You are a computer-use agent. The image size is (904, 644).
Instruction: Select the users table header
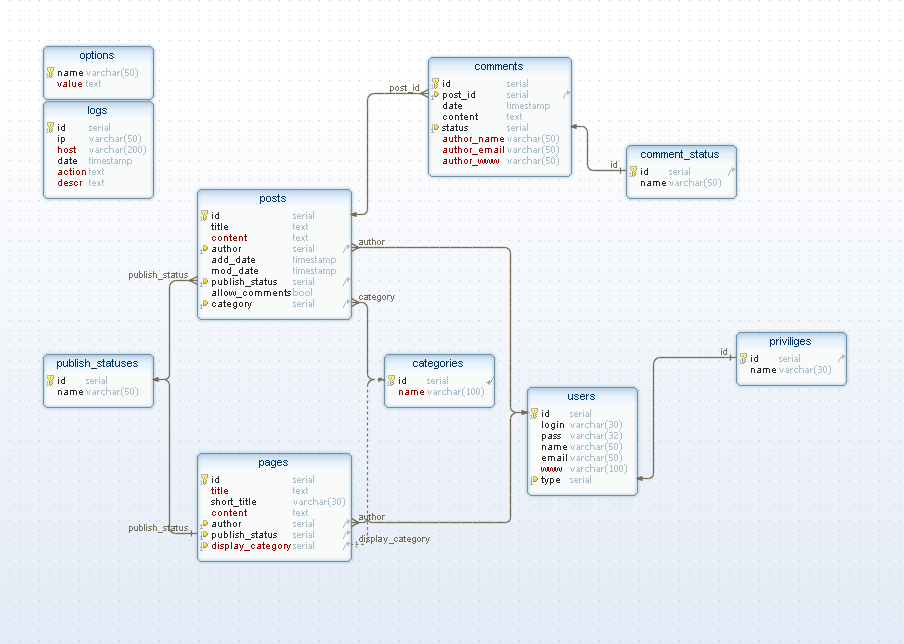pyautogui.click(x=582, y=396)
